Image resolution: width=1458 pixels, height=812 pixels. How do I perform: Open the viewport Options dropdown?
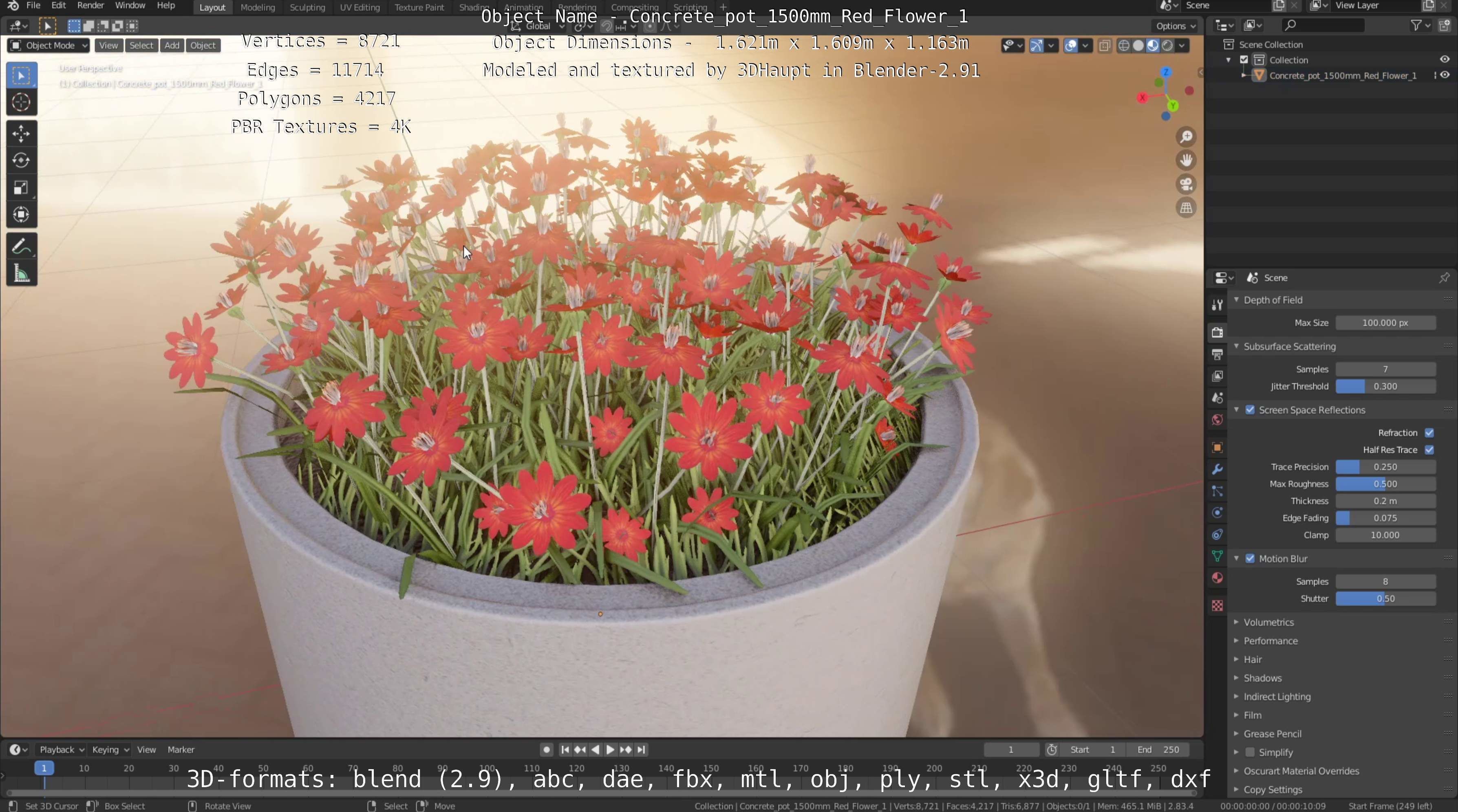1176,26
